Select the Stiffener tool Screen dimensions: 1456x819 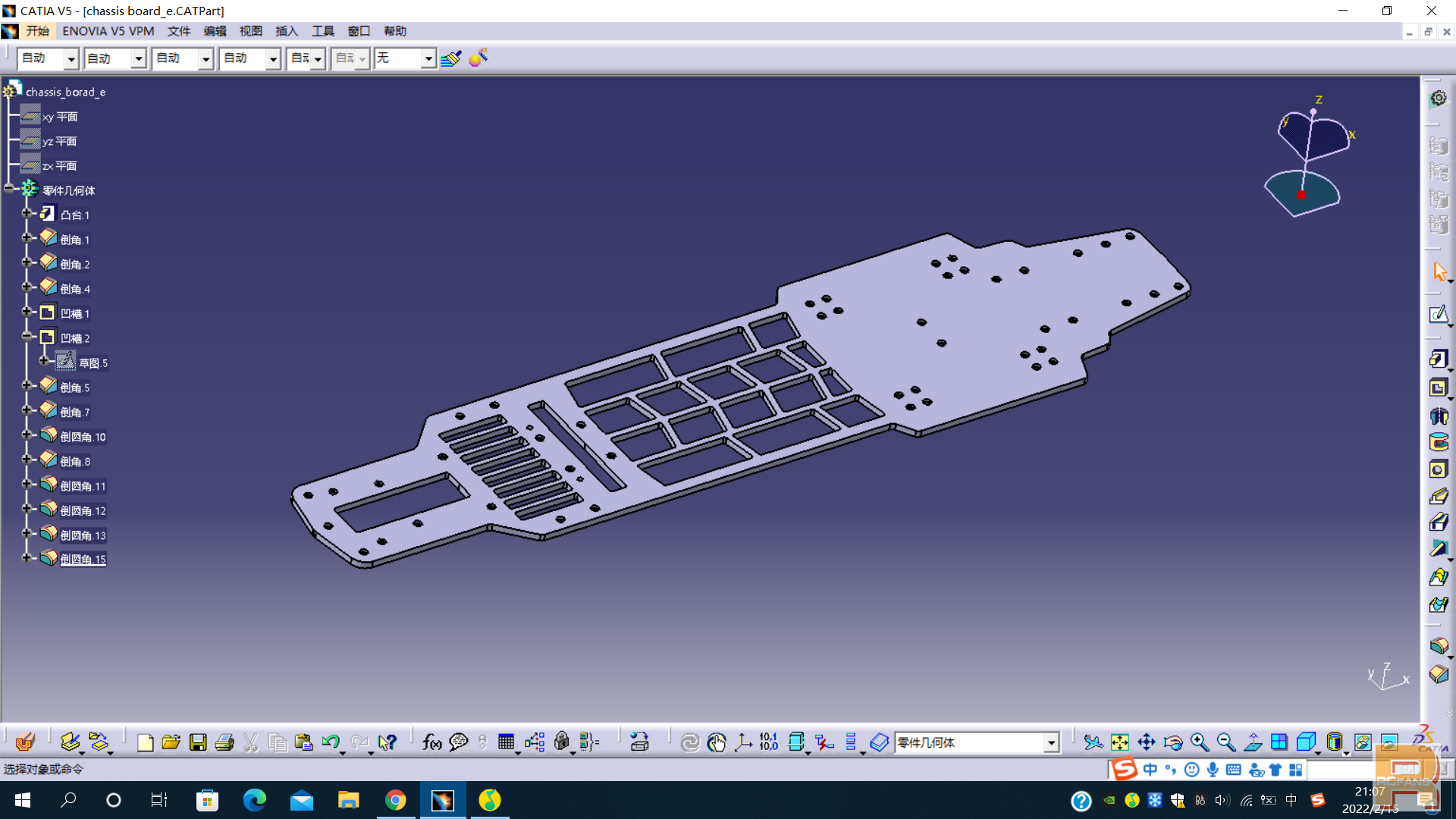point(1439,550)
